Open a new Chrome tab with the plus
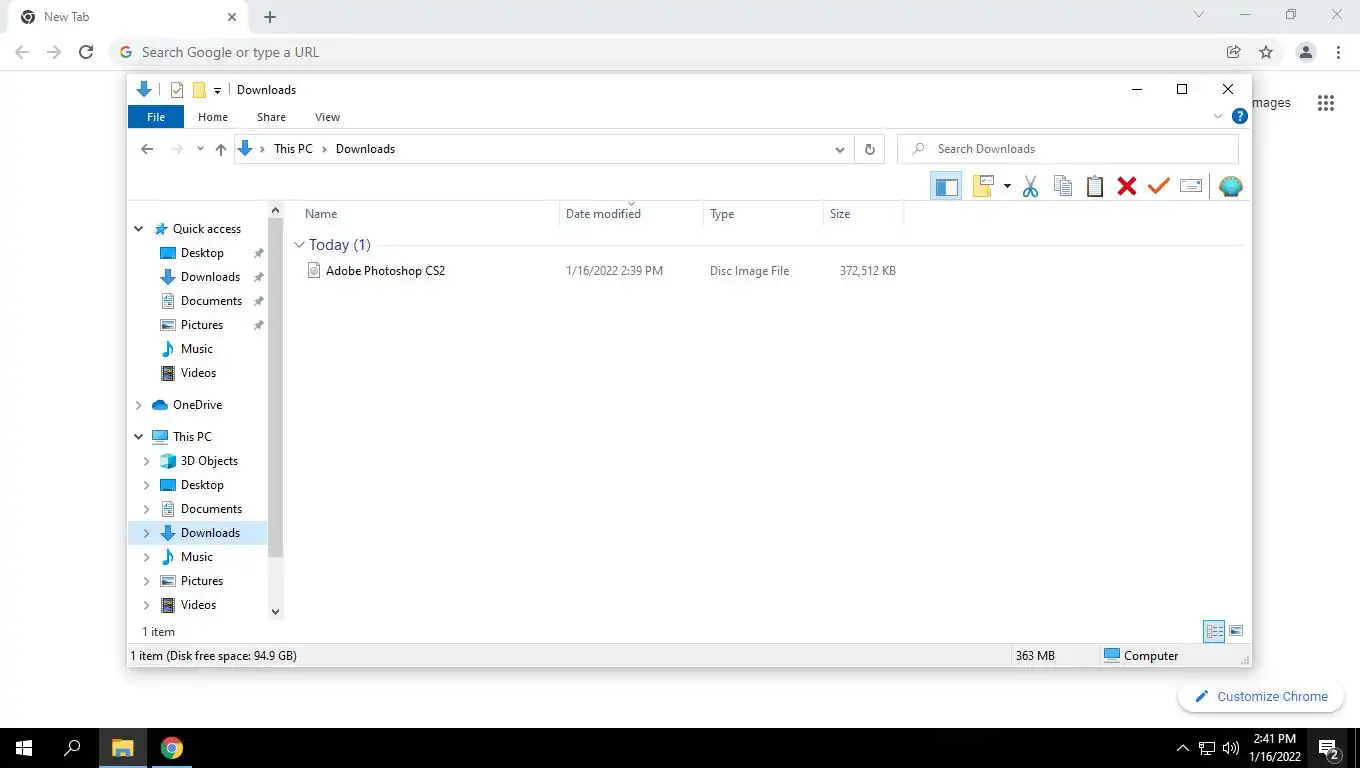 tap(270, 17)
